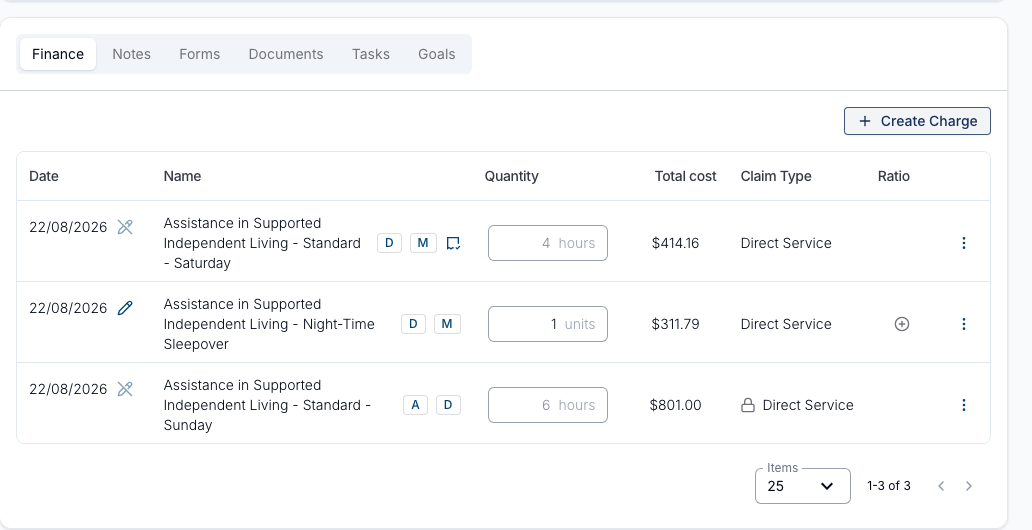
Task: Click the M badge on the Night-Time Sleepover charge
Action: [447, 324]
